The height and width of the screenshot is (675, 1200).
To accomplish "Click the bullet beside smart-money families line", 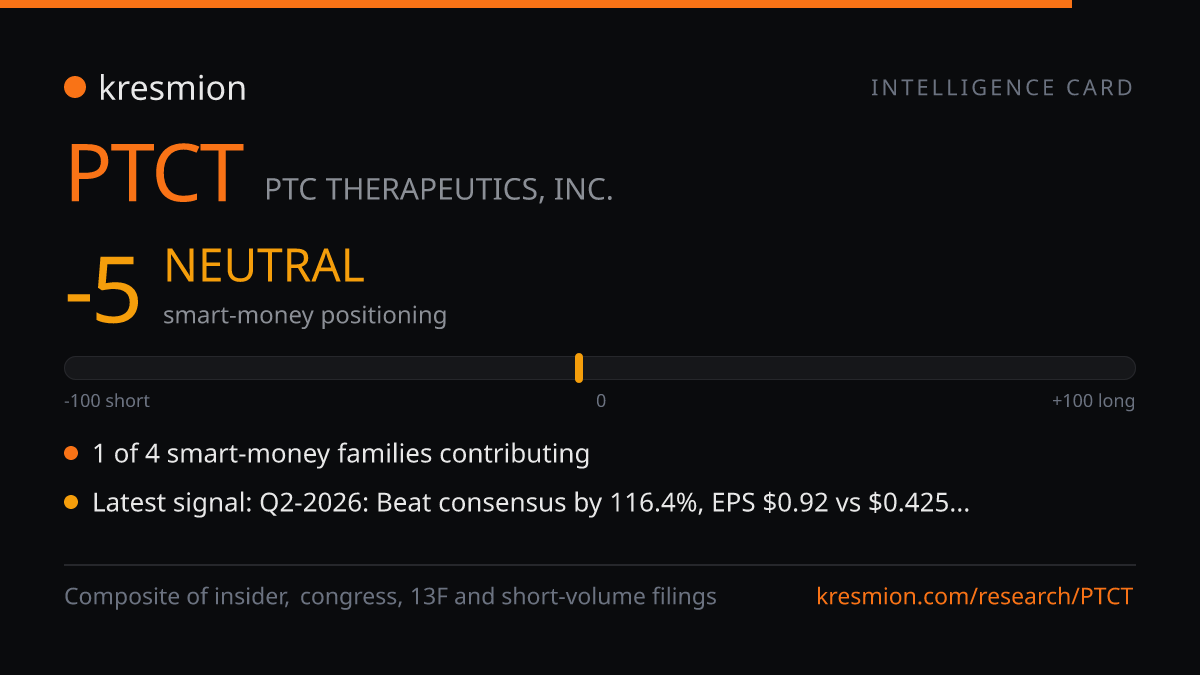I will (71, 454).
